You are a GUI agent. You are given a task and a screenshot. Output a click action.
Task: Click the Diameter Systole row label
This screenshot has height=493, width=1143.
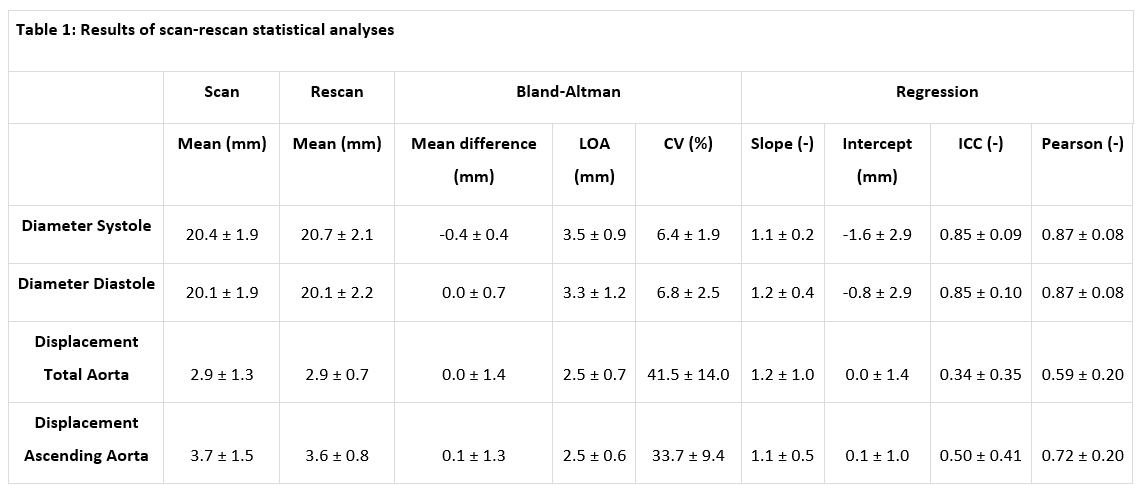tap(87, 226)
